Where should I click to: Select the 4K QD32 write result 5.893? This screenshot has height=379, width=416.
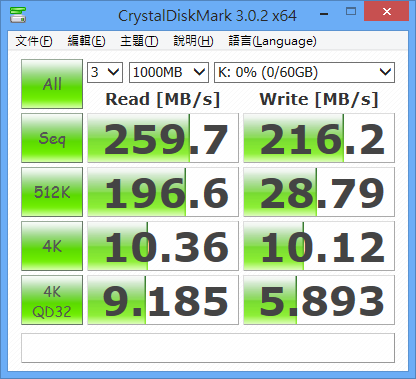point(319,300)
